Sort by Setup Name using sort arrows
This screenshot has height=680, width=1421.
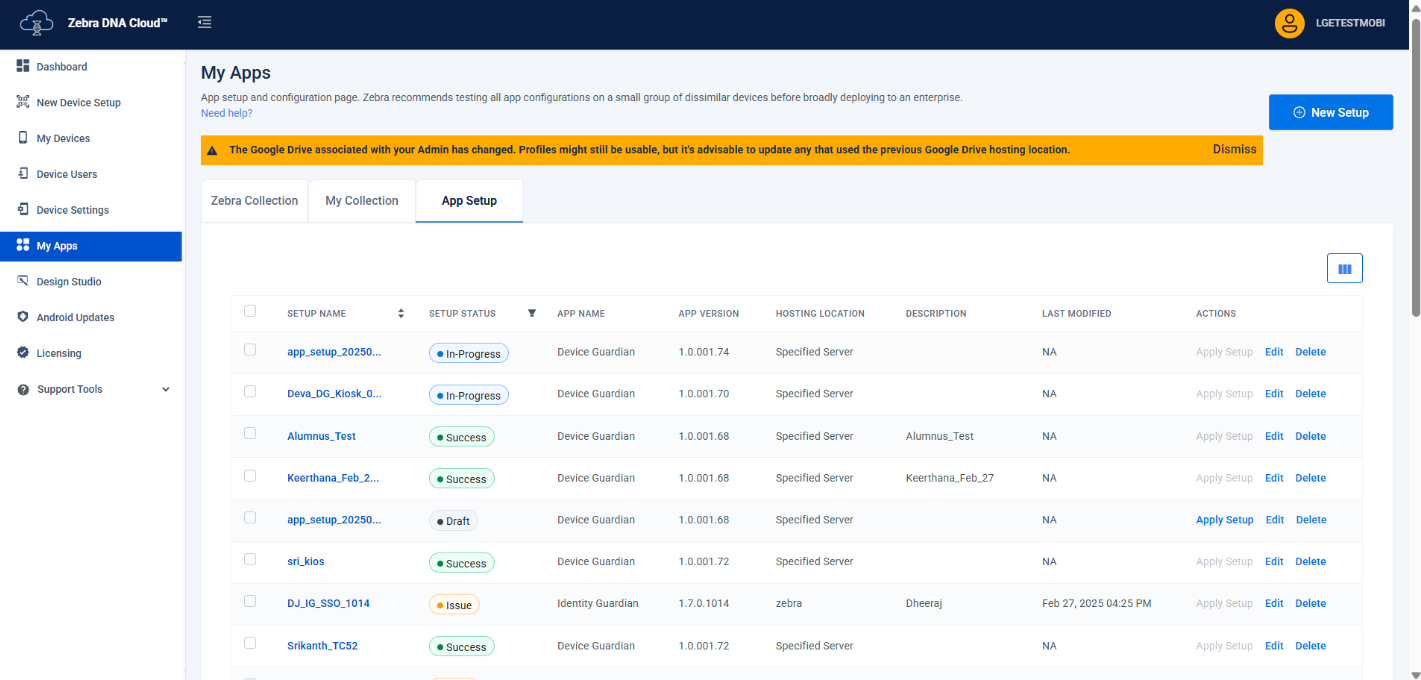401,313
